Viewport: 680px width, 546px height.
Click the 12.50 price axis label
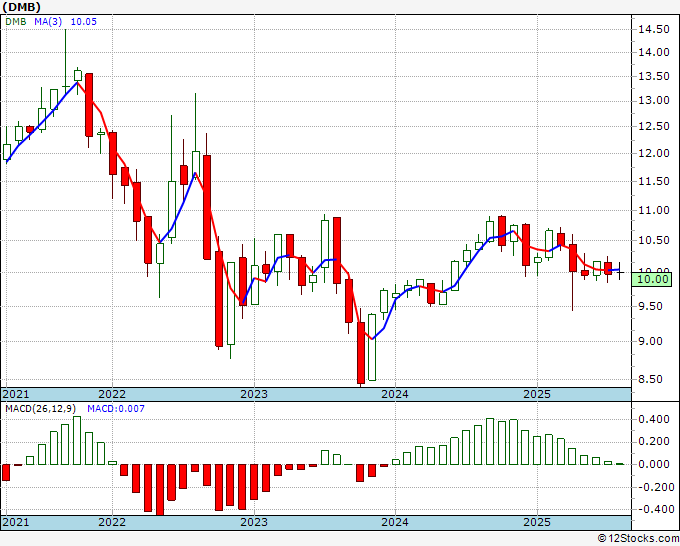pos(654,126)
